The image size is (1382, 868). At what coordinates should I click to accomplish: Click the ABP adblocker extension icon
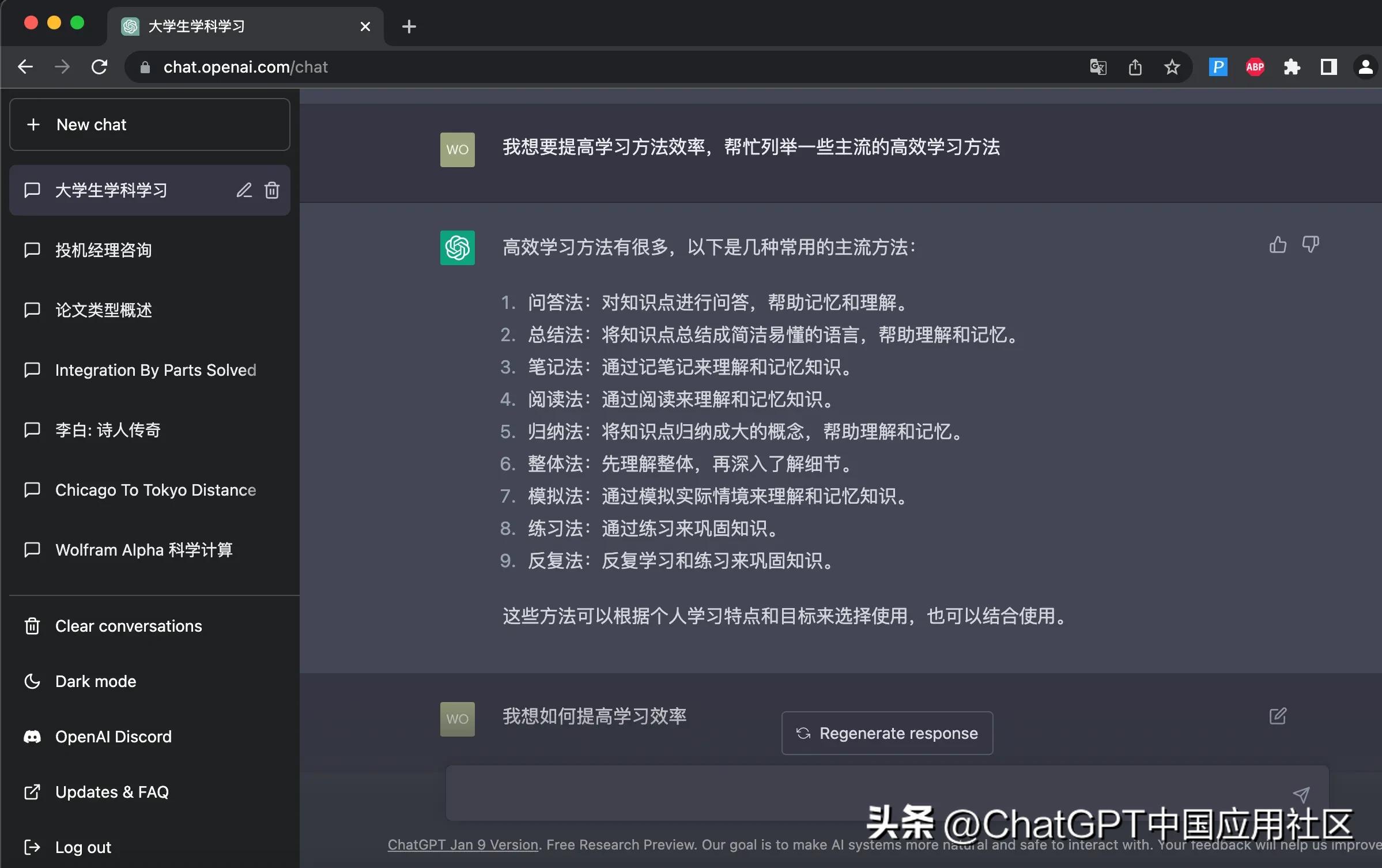tap(1255, 67)
